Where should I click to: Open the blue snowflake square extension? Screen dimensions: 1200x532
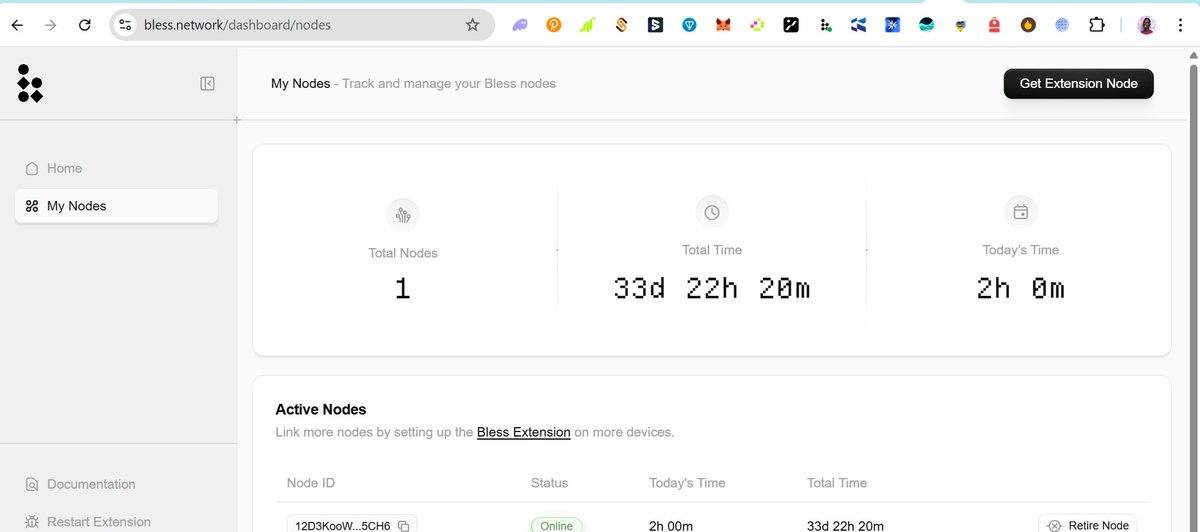coord(893,25)
